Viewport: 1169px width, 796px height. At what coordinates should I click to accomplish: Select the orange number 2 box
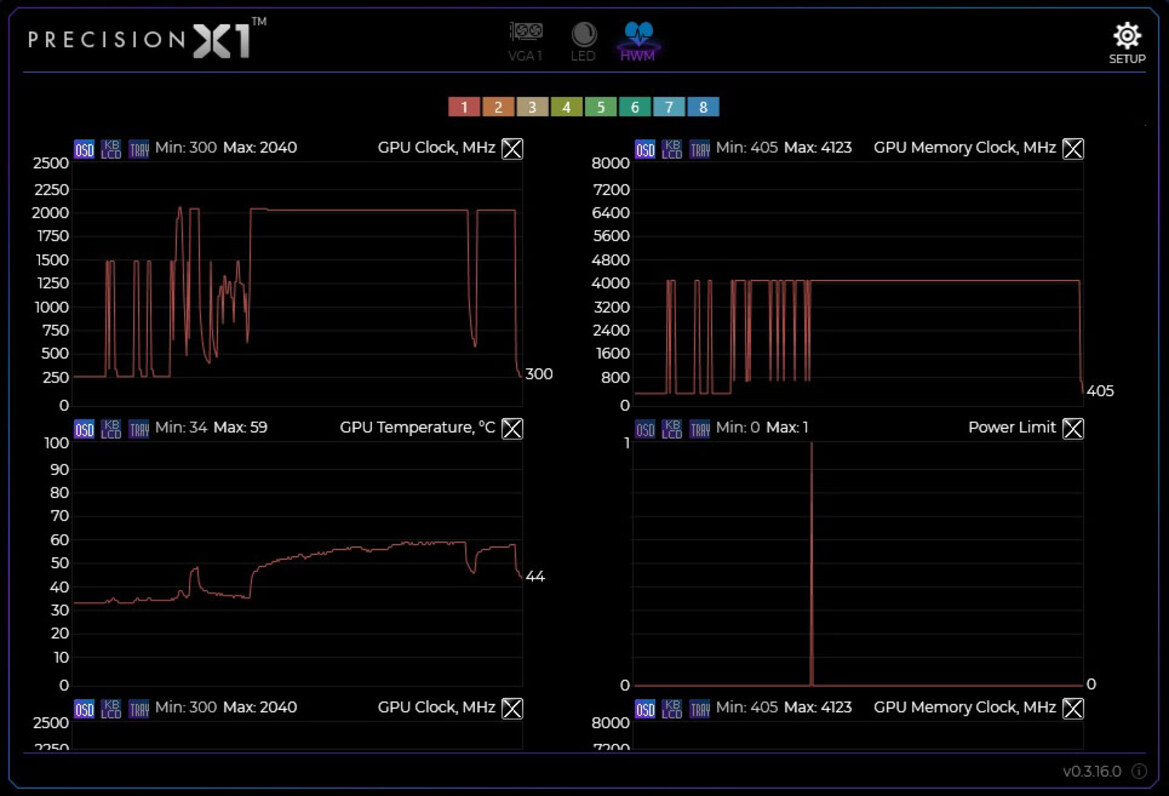[x=498, y=107]
